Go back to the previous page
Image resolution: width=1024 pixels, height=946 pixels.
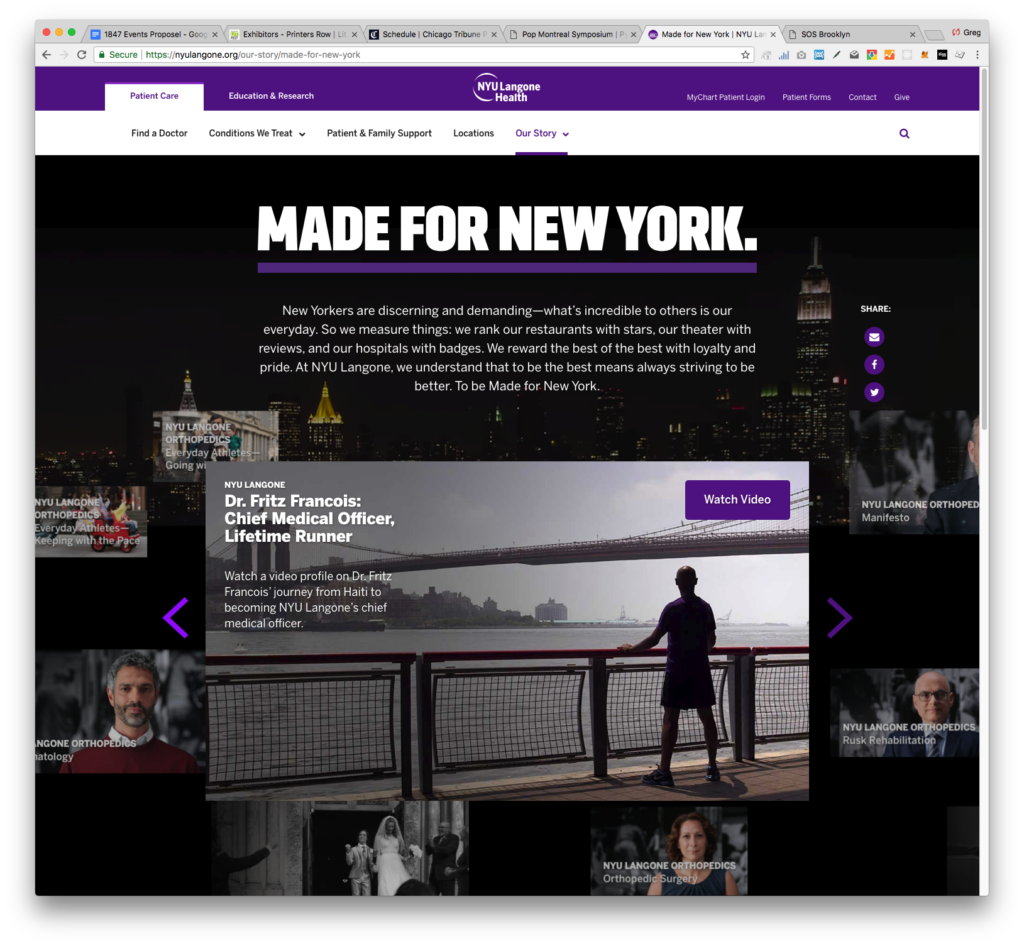point(46,55)
